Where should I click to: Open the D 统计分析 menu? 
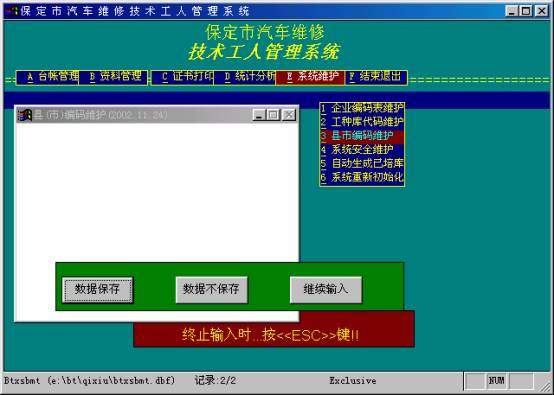245,77
